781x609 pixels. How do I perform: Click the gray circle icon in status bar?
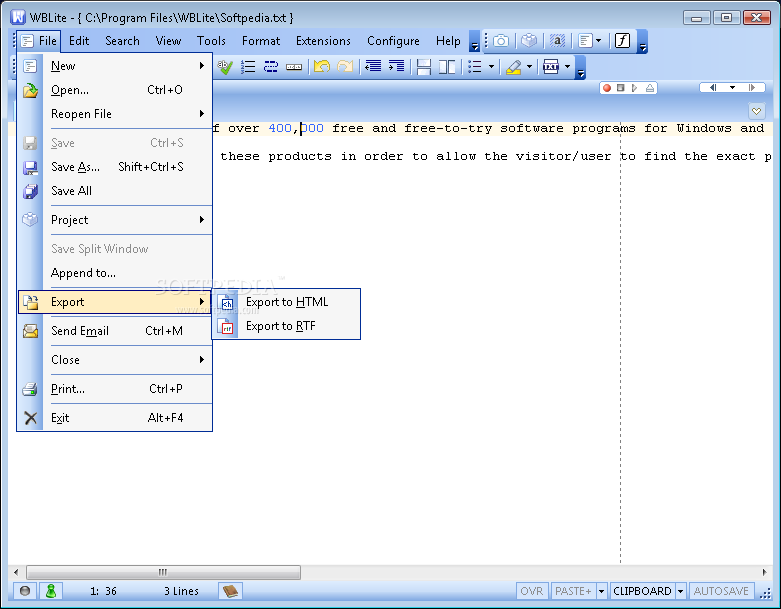25,591
